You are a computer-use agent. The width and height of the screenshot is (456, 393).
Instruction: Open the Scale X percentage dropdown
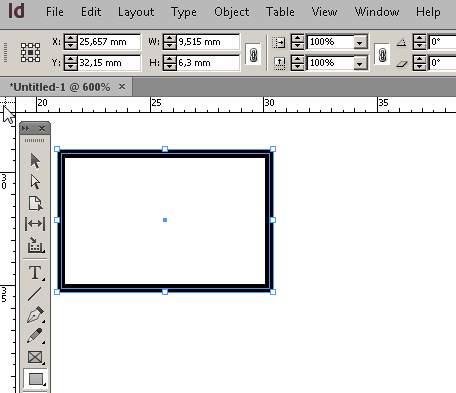pos(360,43)
